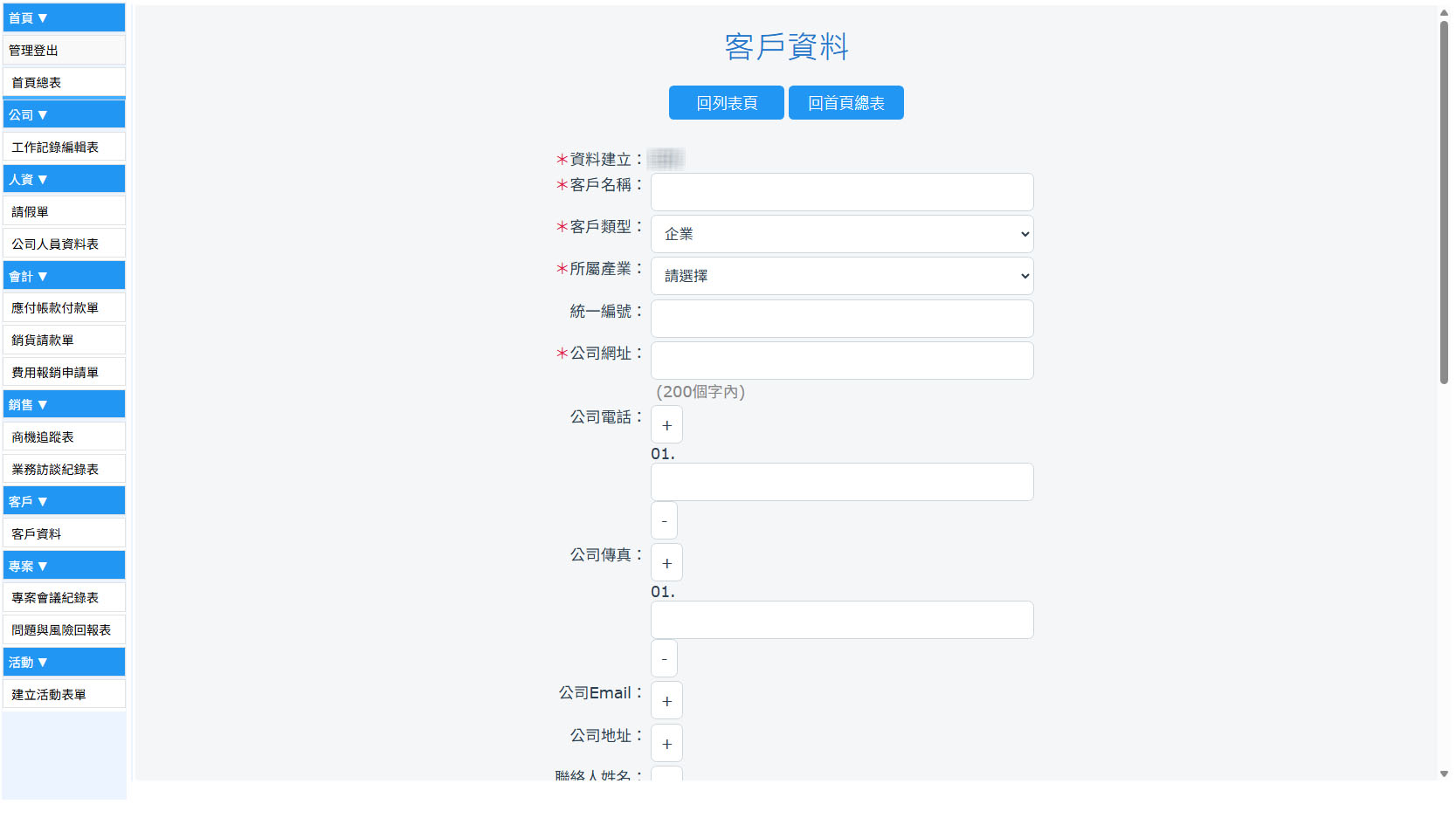Click the page vertical scrollbar thumb
The height and width of the screenshot is (818, 1456).
1444,201
